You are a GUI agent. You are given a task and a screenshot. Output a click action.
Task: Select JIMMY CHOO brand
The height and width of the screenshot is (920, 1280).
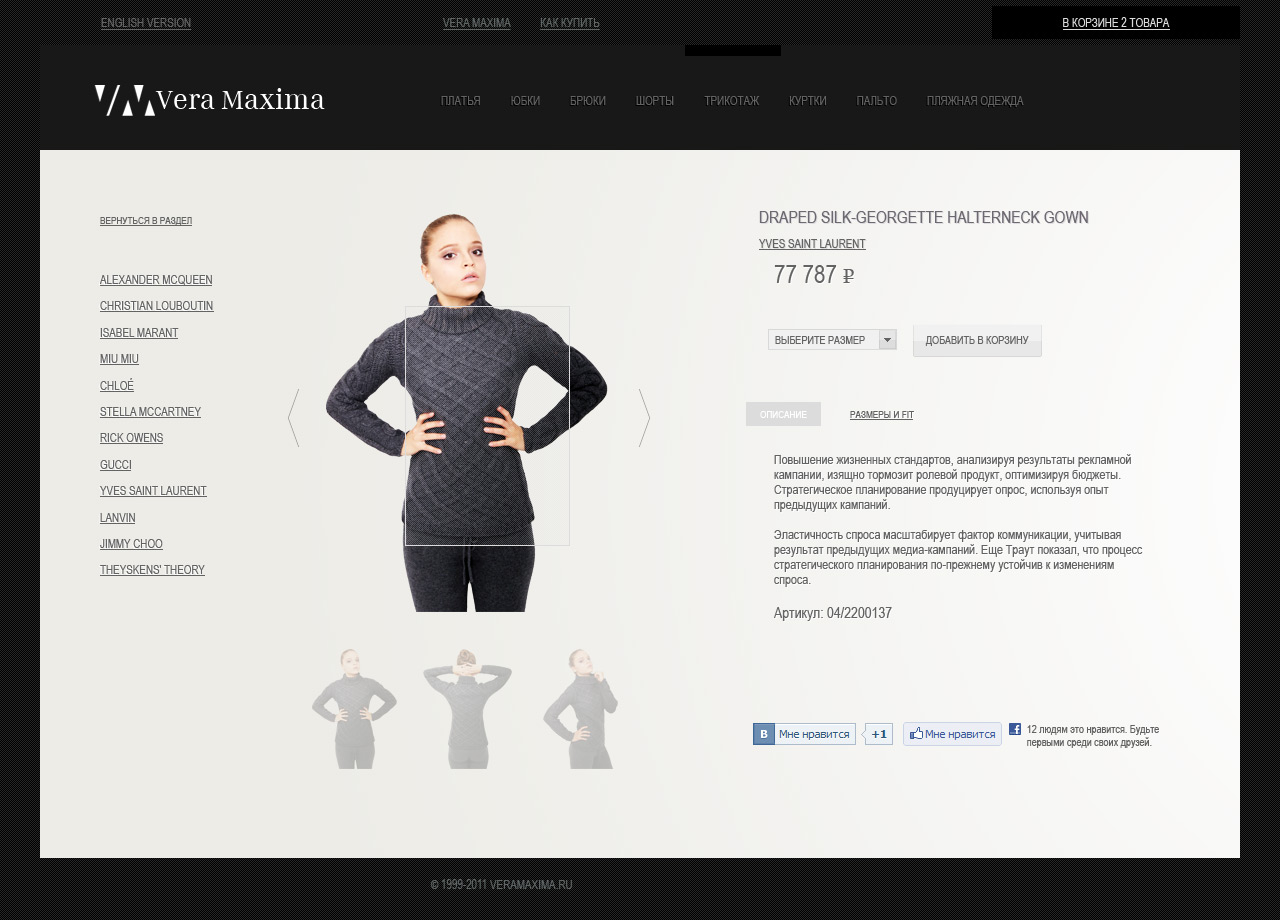coord(131,544)
